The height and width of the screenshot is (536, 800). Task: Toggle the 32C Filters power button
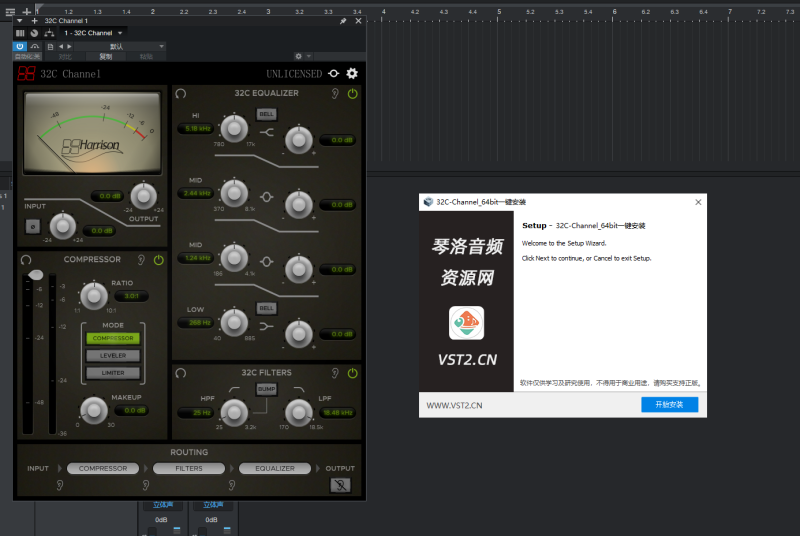click(x=352, y=373)
